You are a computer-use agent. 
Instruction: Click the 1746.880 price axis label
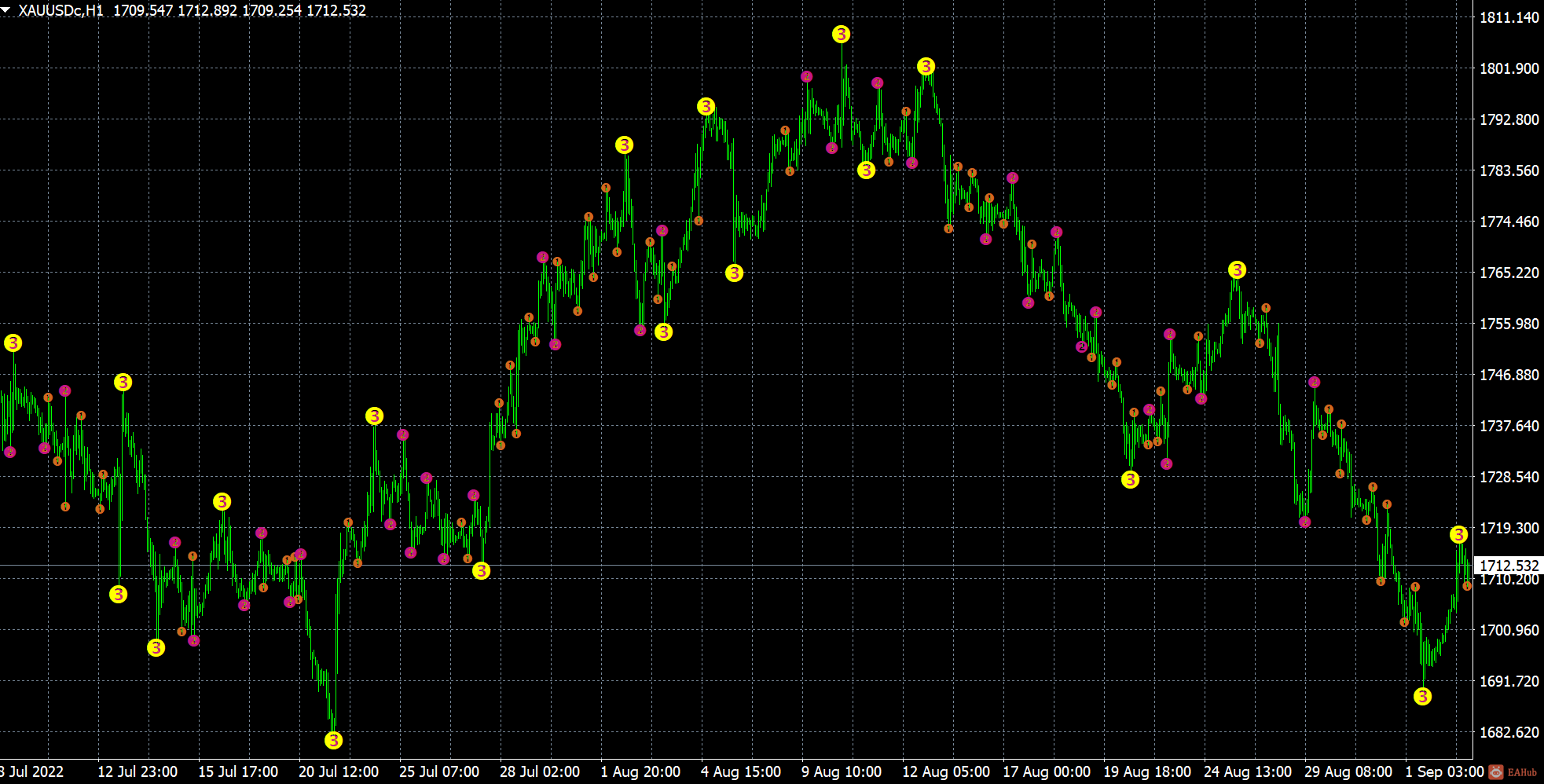1509,375
